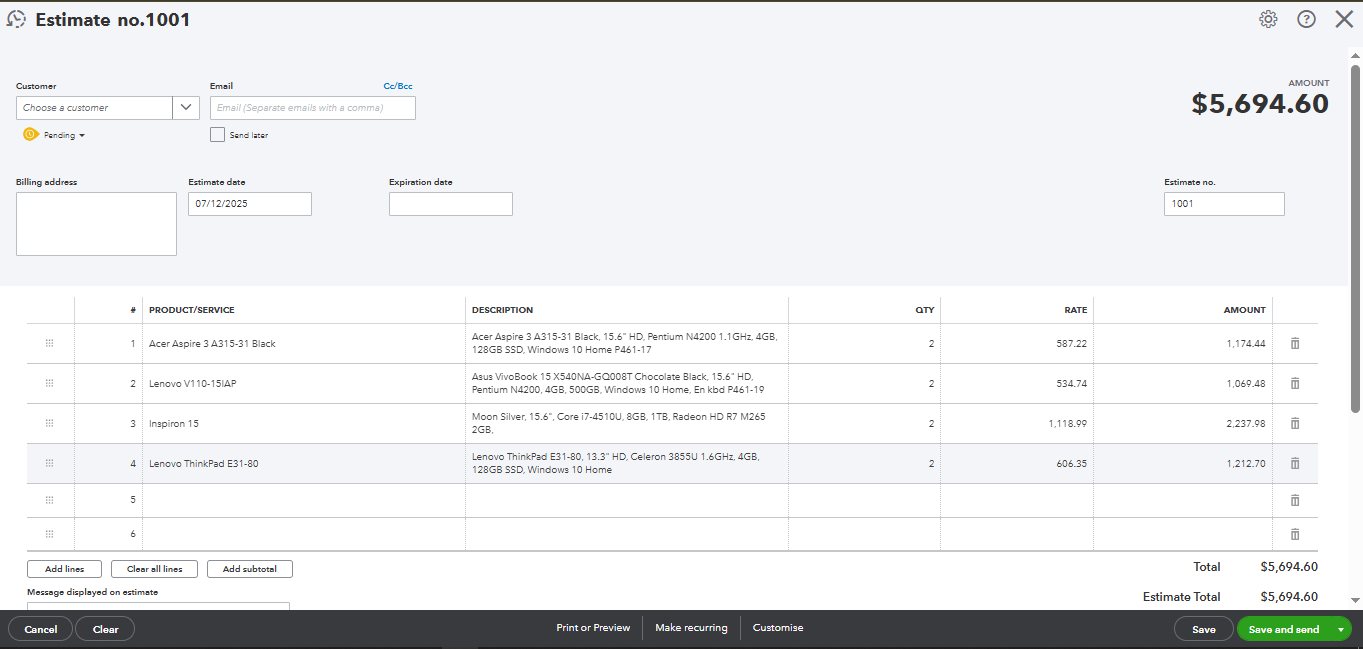The image size is (1363, 649).
Task: Grab the drag handle of row 3
Action: coord(49,423)
